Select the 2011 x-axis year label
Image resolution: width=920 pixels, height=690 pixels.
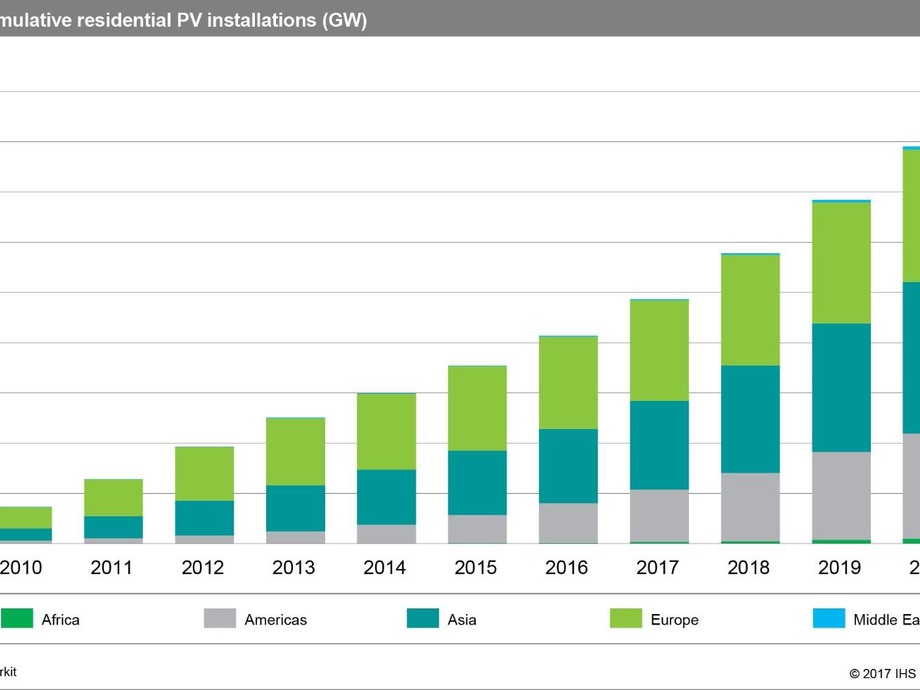112,568
